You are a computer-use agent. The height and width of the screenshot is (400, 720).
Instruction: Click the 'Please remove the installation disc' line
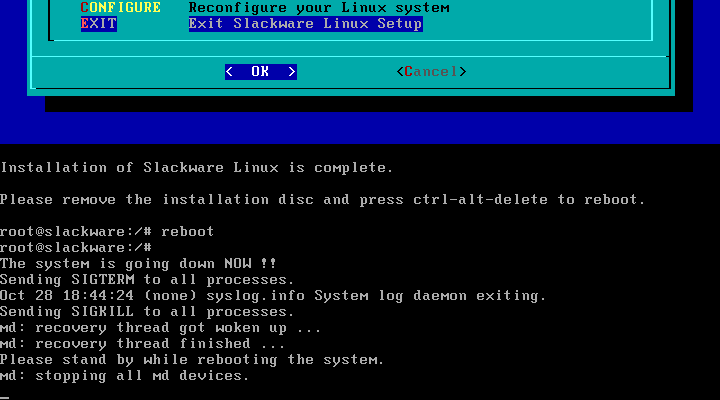[x=323, y=200]
